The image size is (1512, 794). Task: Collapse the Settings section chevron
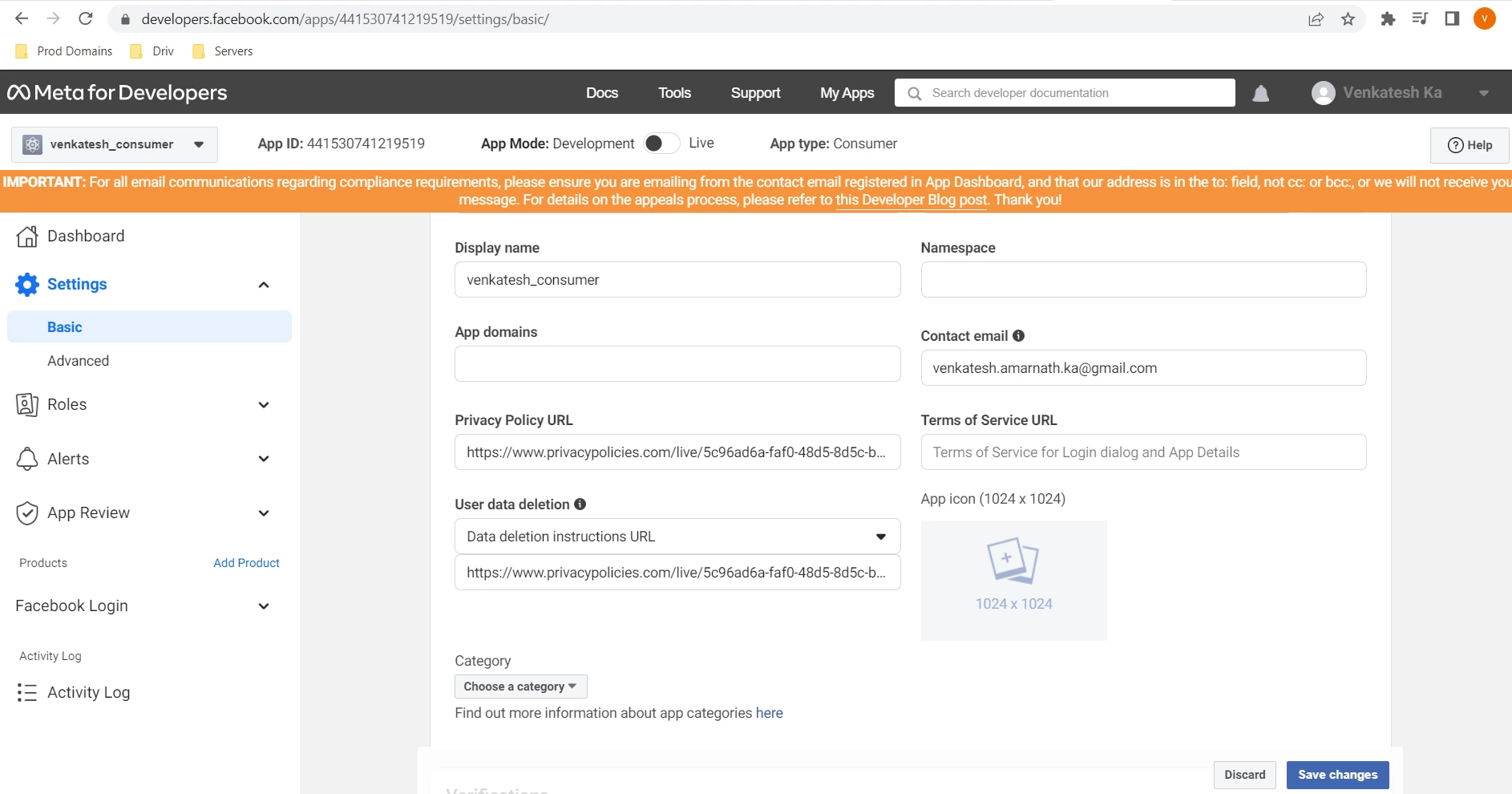tap(264, 285)
